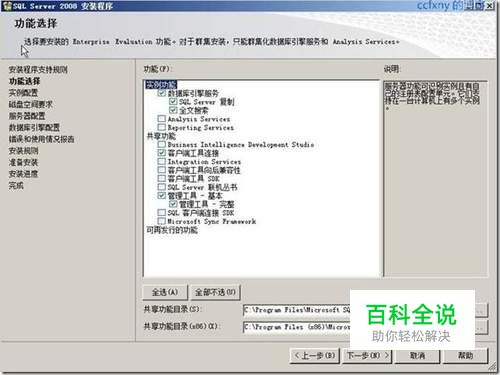Click 准备安装 step in sidebar
The height and width of the screenshot is (375, 500).
[23, 162]
